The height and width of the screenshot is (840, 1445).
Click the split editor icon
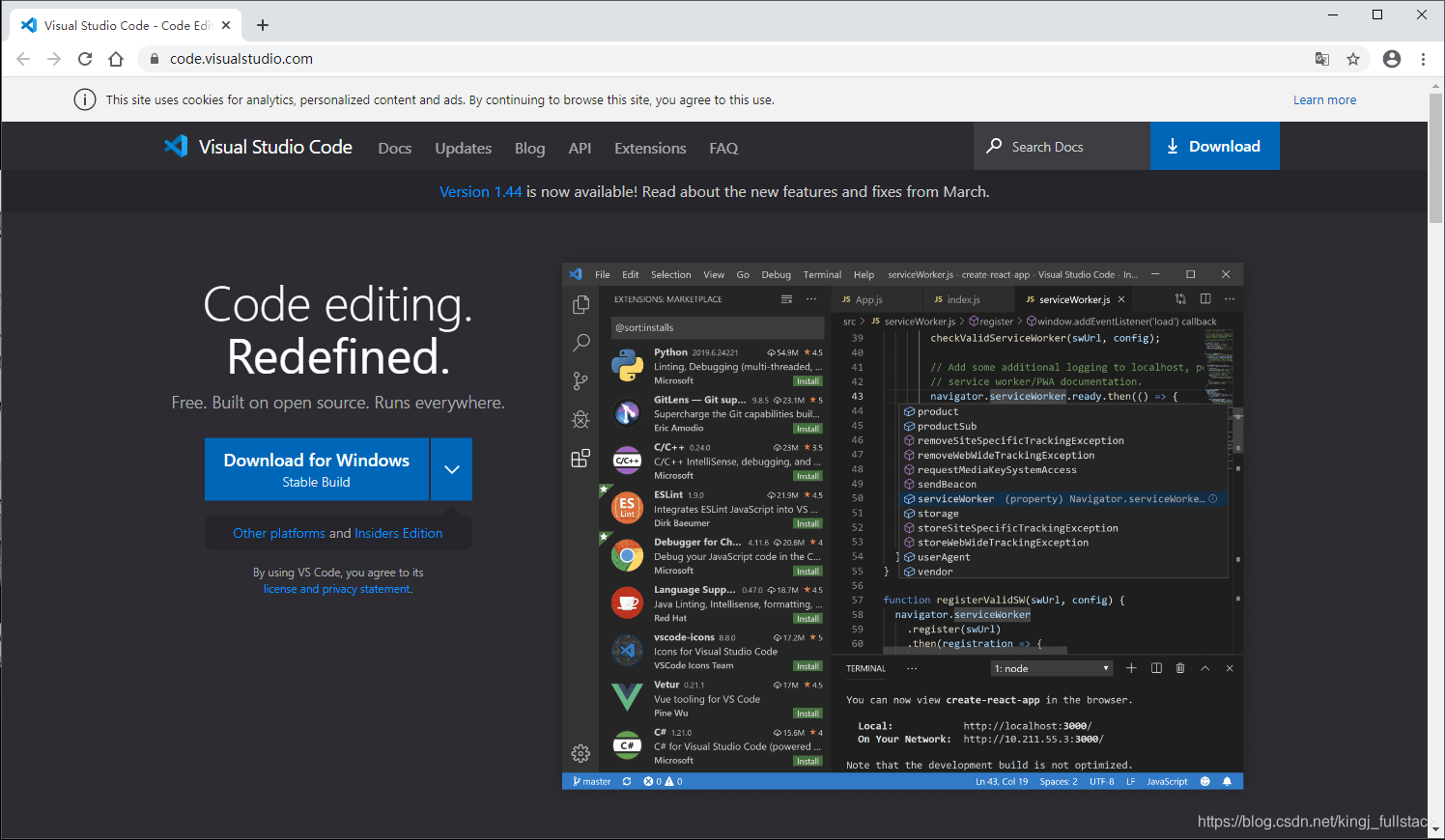tap(1205, 298)
